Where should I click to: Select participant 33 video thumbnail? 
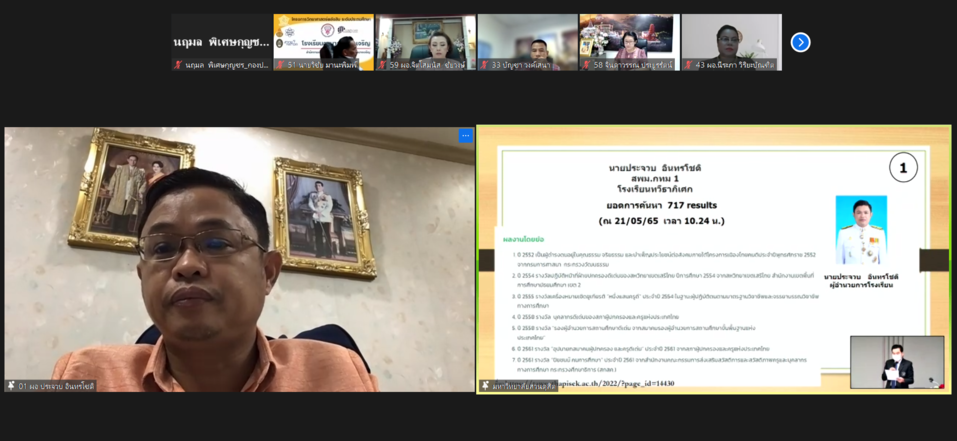coord(527,42)
